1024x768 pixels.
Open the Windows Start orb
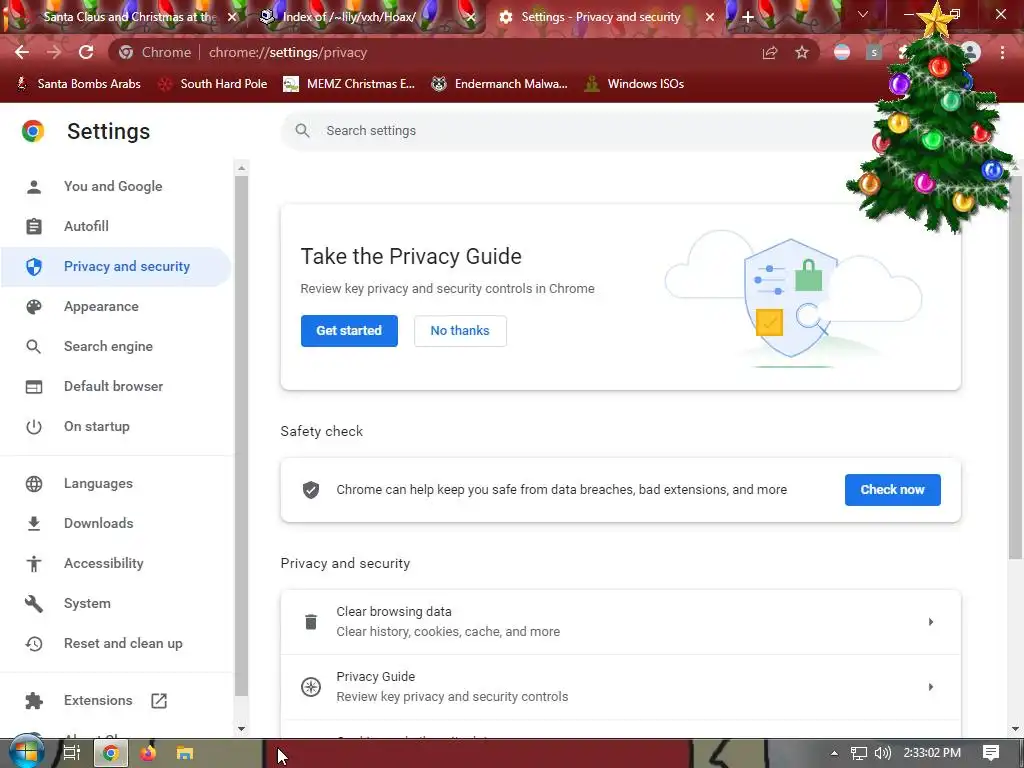26,753
